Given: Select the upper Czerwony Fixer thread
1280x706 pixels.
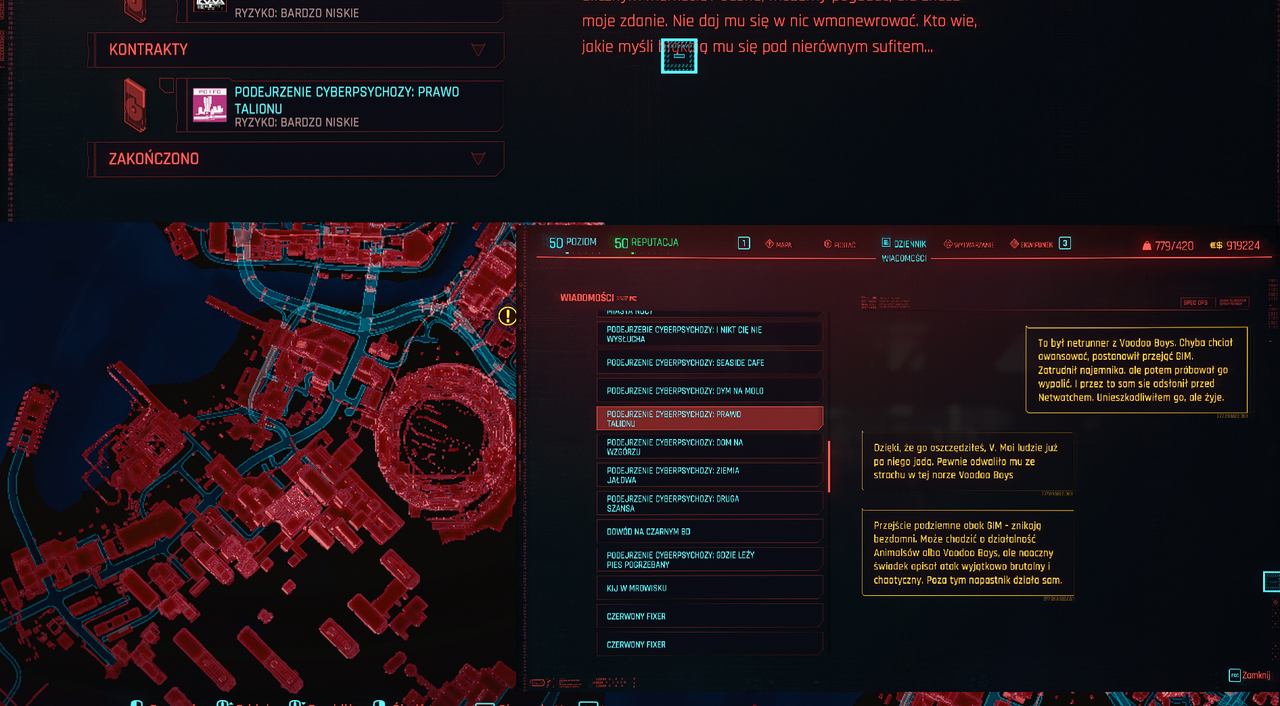Looking at the screenshot, I should (710, 616).
